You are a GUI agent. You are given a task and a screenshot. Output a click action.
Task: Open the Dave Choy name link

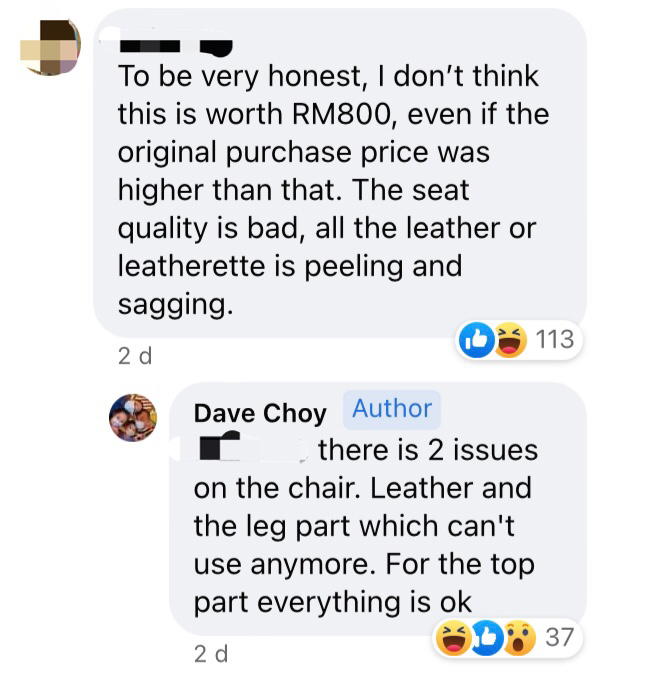click(x=260, y=414)
